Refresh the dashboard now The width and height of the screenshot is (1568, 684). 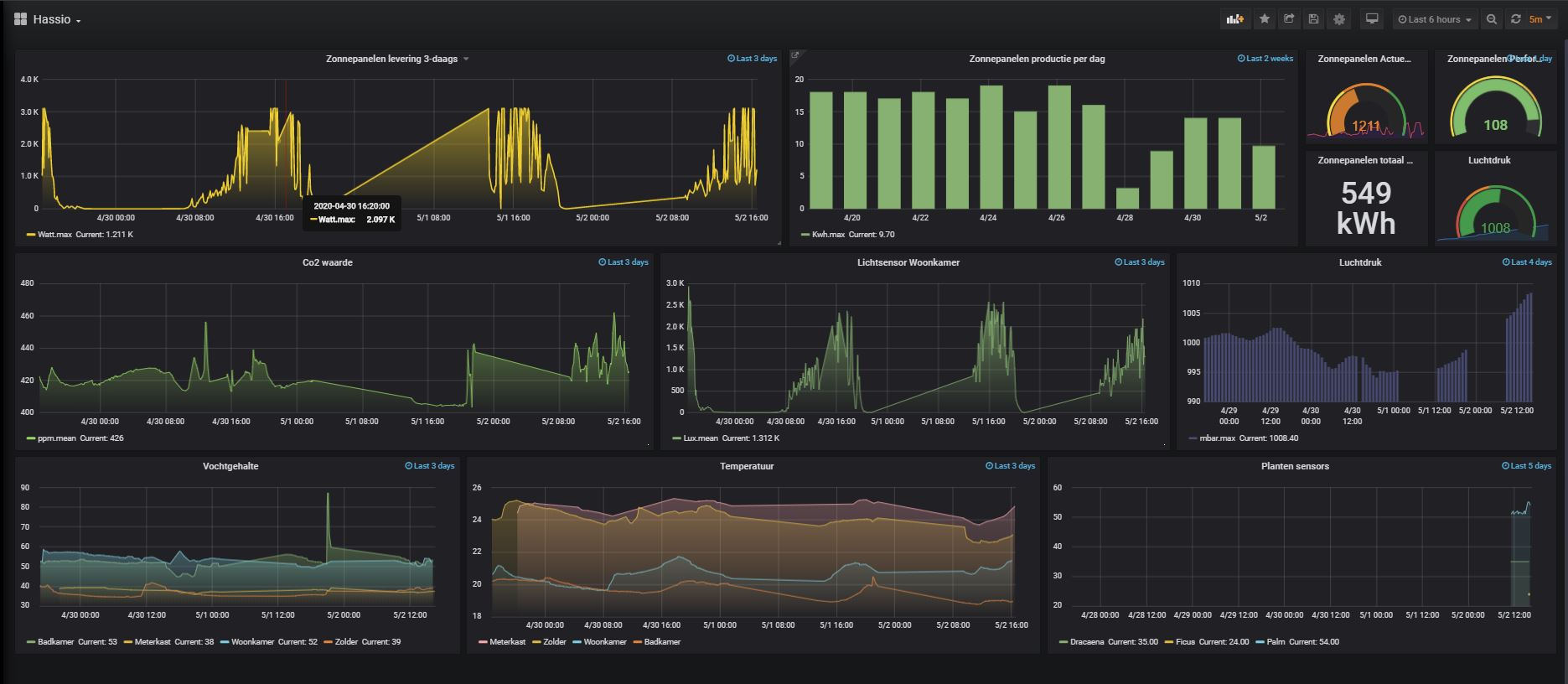pos(1516,19)
